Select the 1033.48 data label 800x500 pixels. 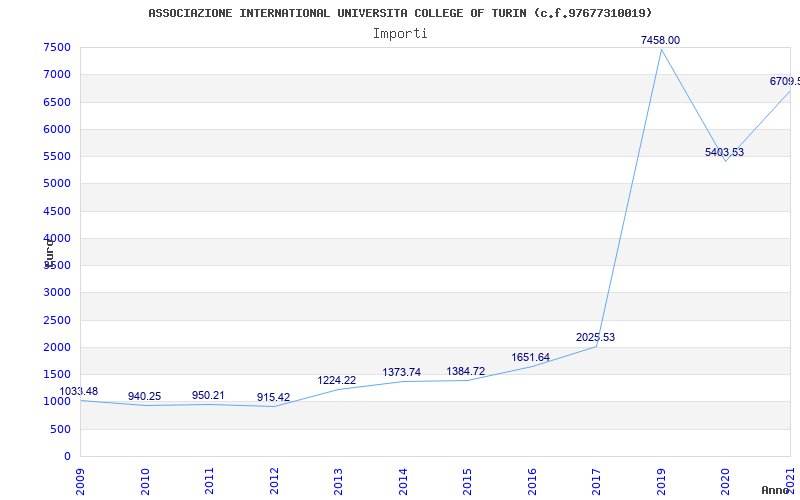pyautogui.click(x=79, y=391)
